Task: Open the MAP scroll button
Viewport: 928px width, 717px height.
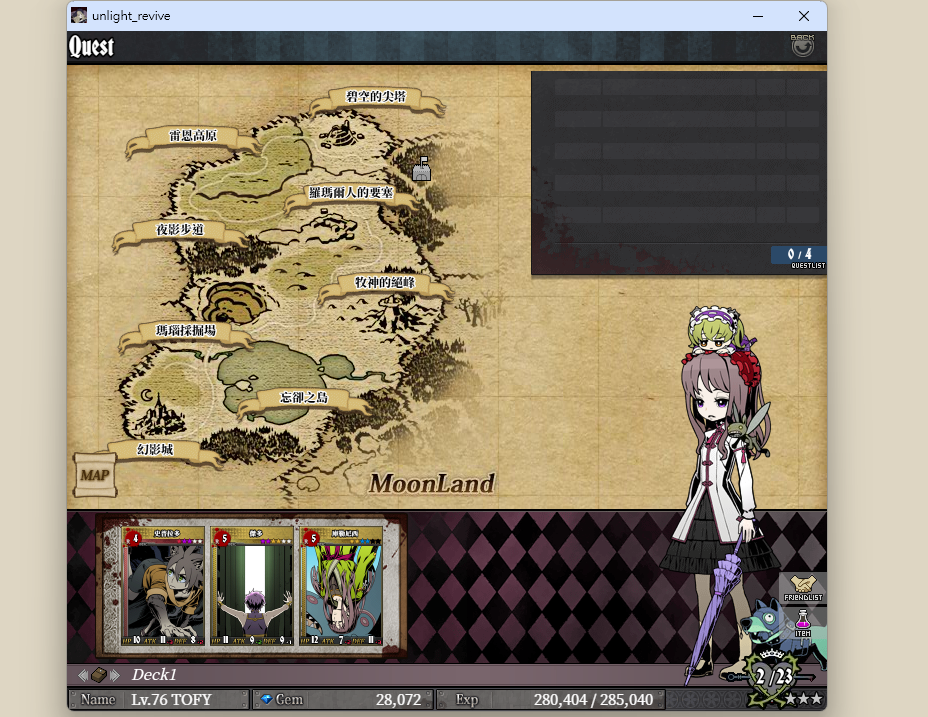Action: [x=95, y=474]
